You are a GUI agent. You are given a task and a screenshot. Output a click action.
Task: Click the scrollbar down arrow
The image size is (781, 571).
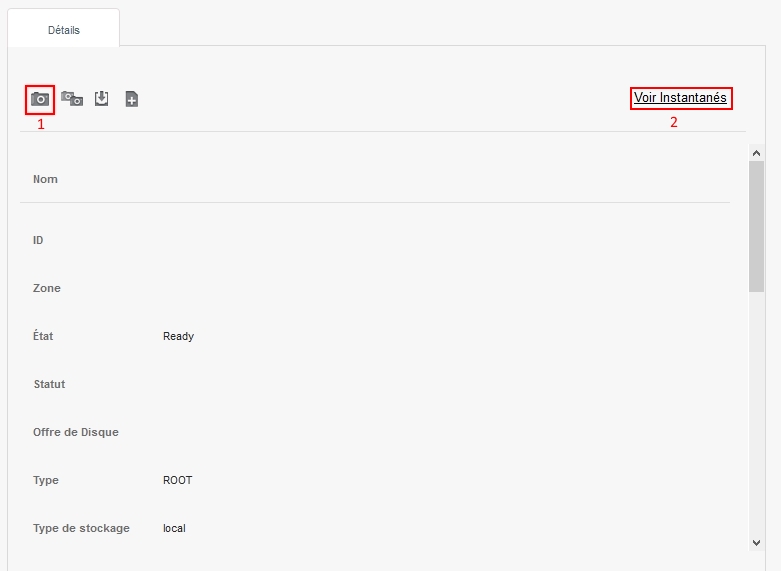[756, 541]
